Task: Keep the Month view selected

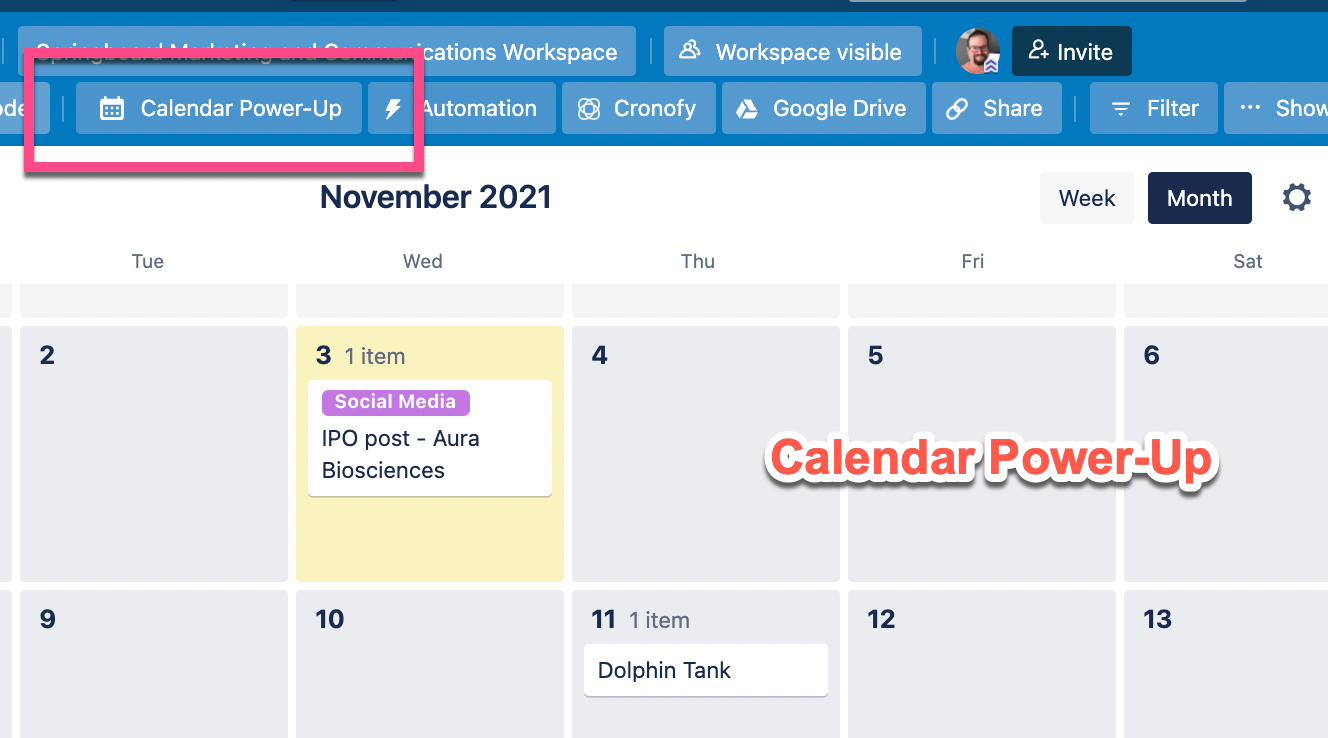Action: 1199,197
